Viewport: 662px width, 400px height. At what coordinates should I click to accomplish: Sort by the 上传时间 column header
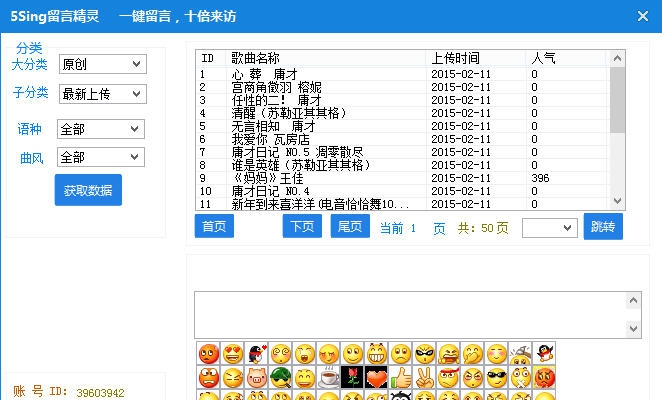click(476, 58)
